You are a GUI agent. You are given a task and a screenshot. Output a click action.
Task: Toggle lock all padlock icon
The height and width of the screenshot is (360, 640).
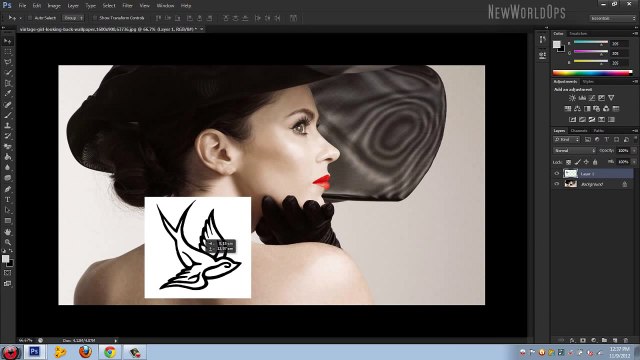[595, 162]
